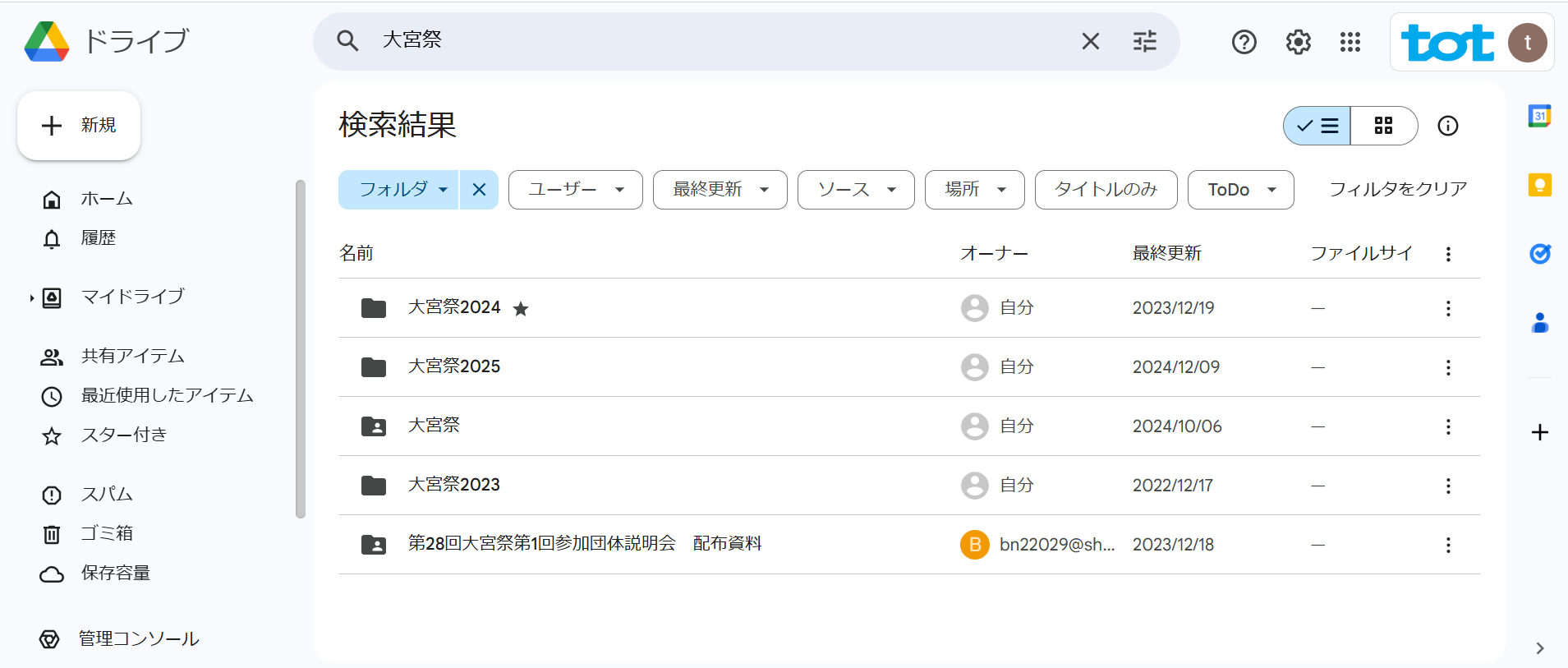Go to 共有アイテム in the sidebar
1568x668 pixels.
(x=132, y=357)
